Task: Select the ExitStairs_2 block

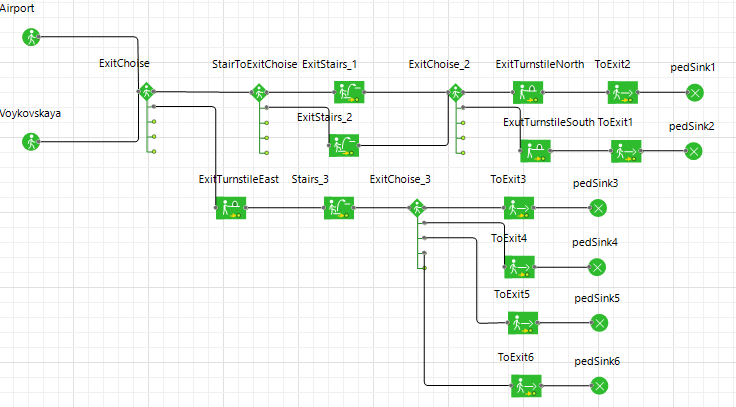Action: 344,146
